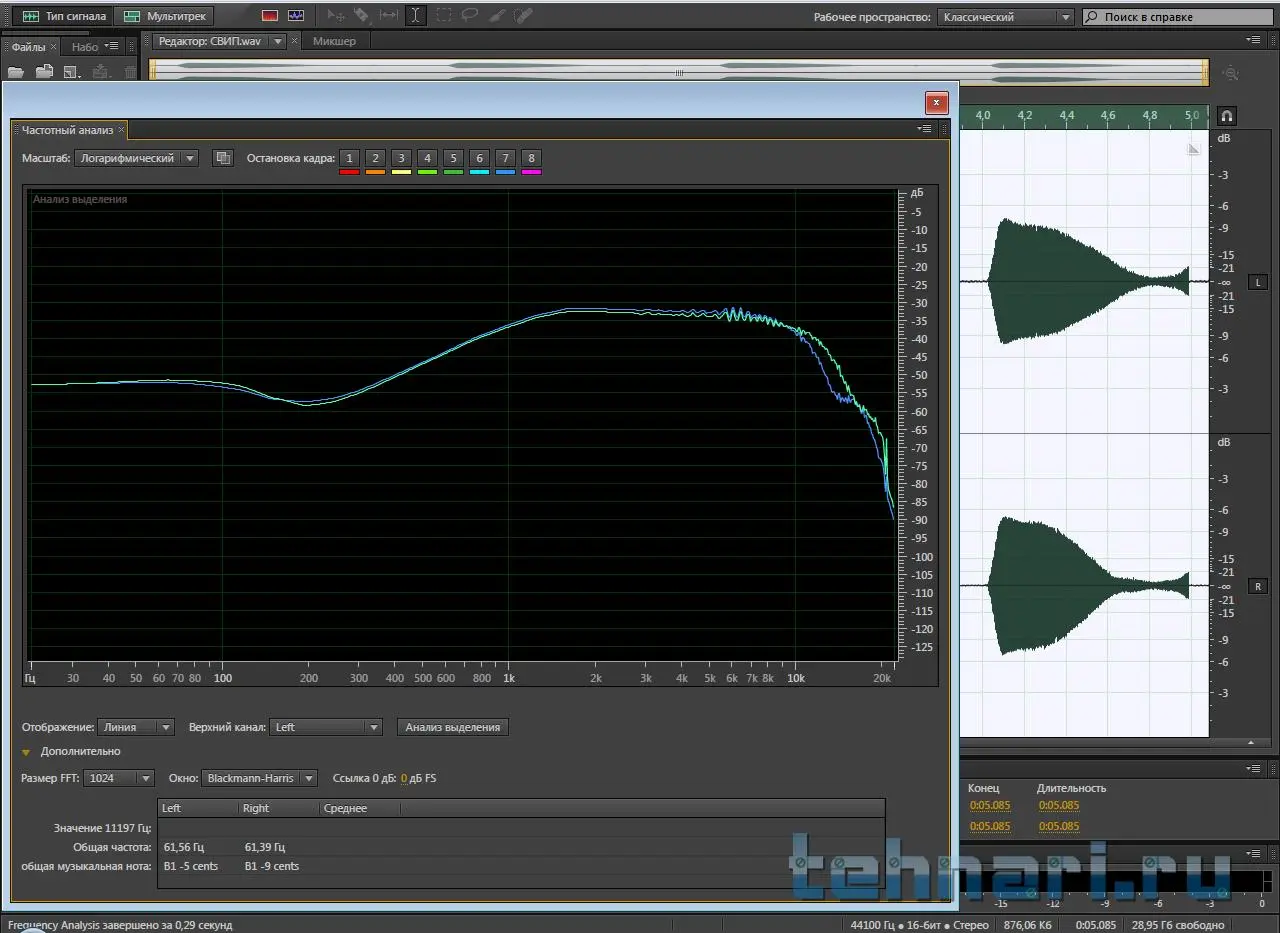The height and width of the screenshot is (933, 1280).
Task: Show the spectral pitch display icon
Action: tap(296, 16)
